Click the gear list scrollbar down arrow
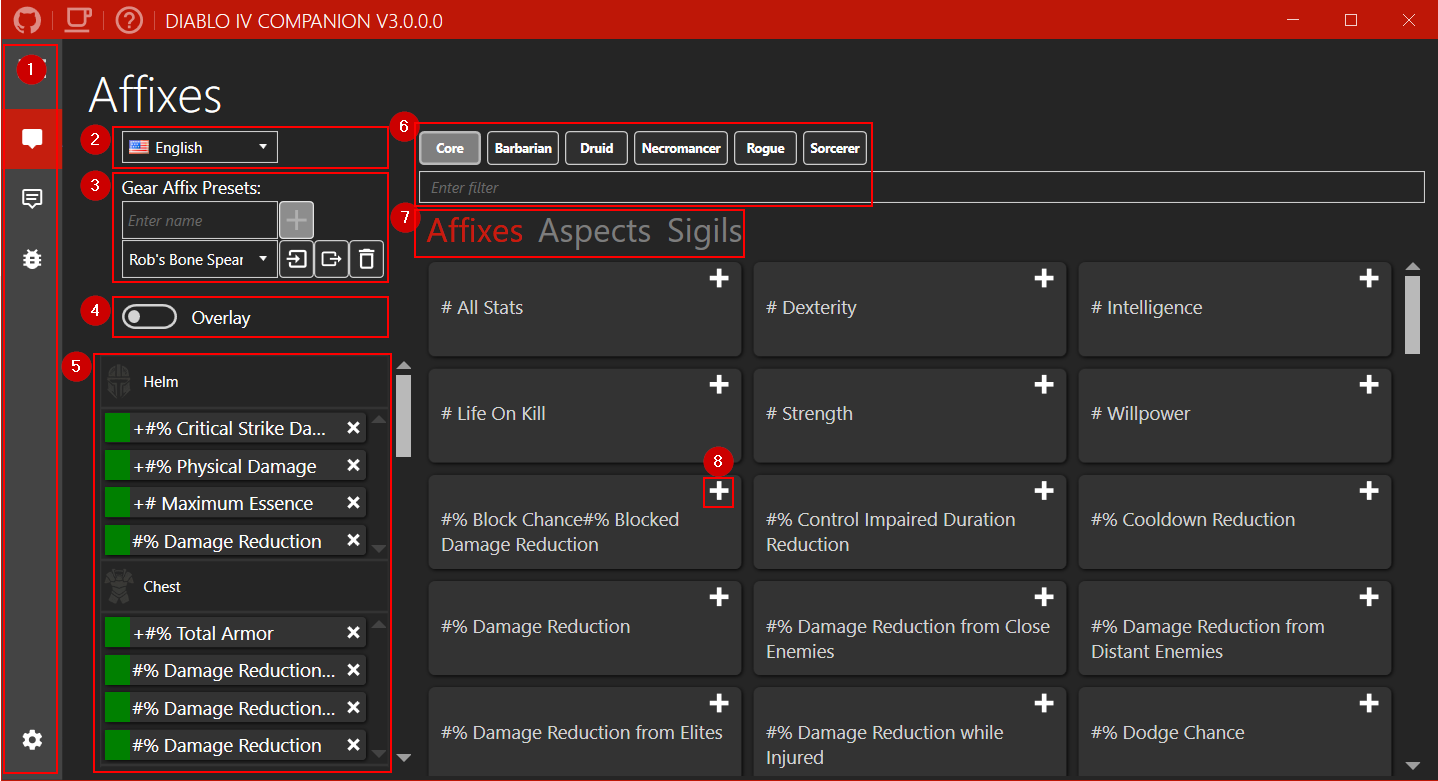Image resolution: width=1438 pixels, height=781 pixels. (403, 758)
